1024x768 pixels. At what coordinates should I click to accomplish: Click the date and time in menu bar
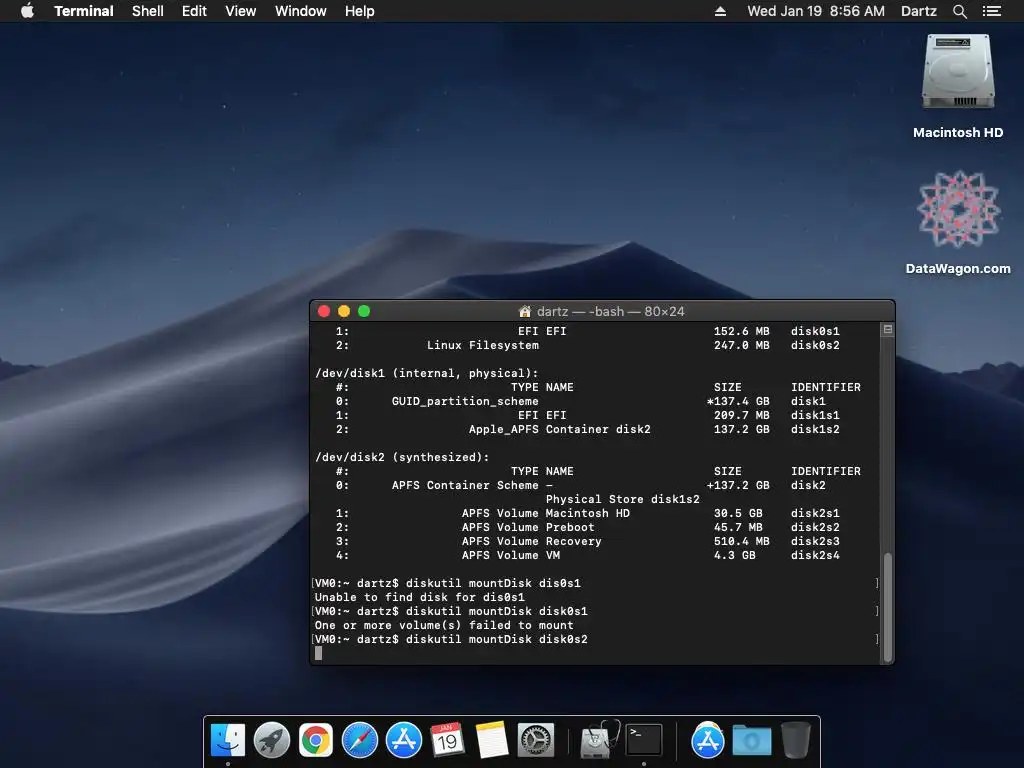[x=816, y=11]
